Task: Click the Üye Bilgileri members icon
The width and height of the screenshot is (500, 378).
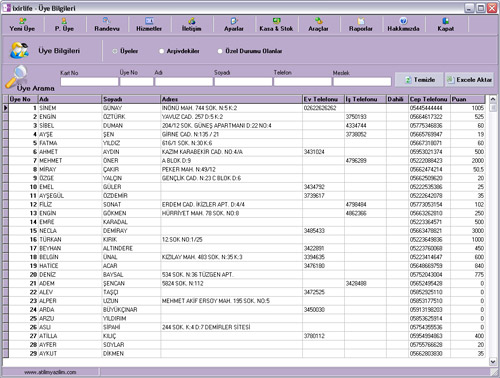Action: (x=19, y=50)
